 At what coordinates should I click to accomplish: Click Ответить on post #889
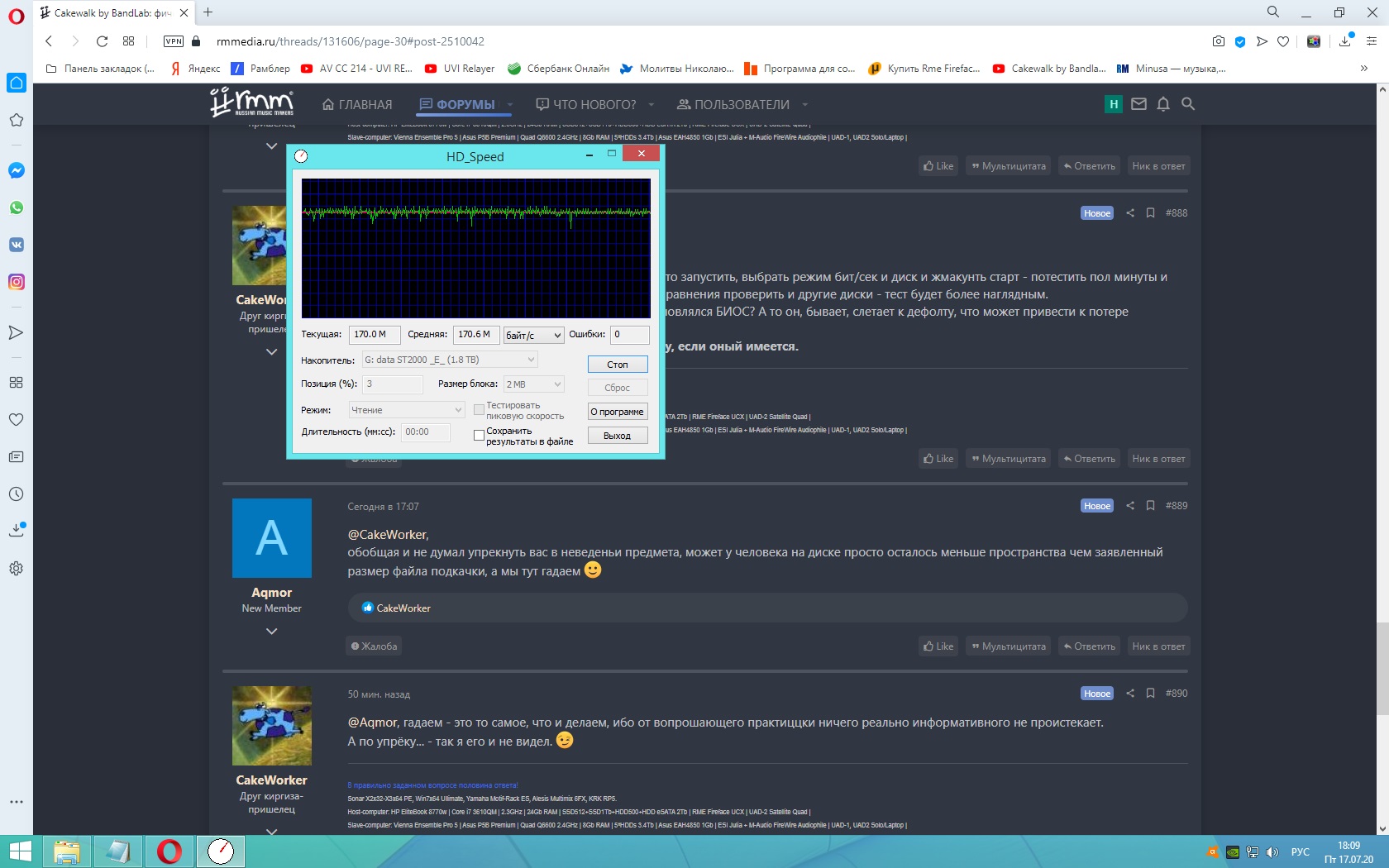(x=1090, y=646)
